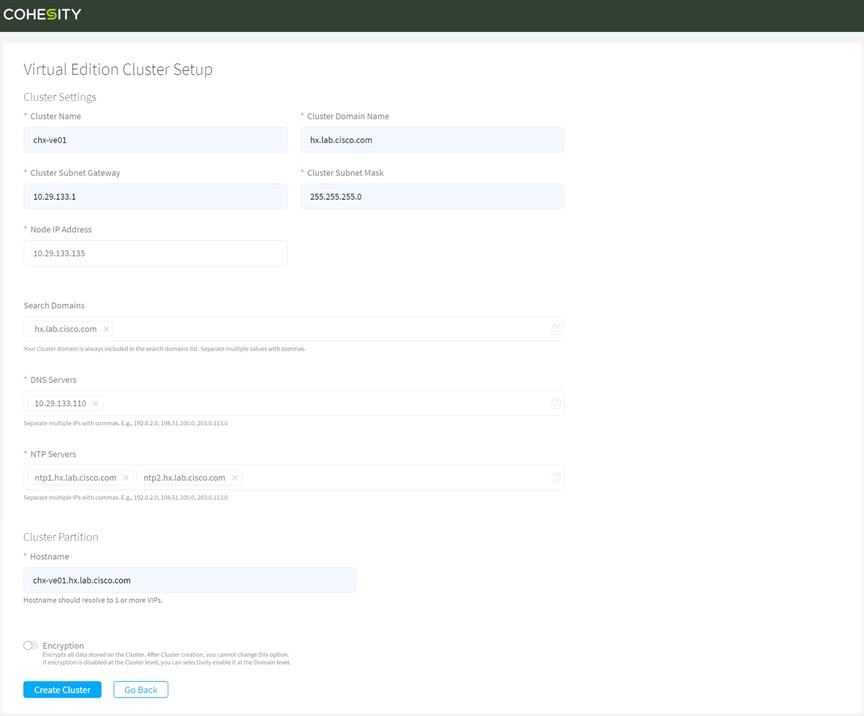This screenshot has width=864, height=716.
Task: Click the Hostname field under Cluster Partition
Action: click(190, 580)
